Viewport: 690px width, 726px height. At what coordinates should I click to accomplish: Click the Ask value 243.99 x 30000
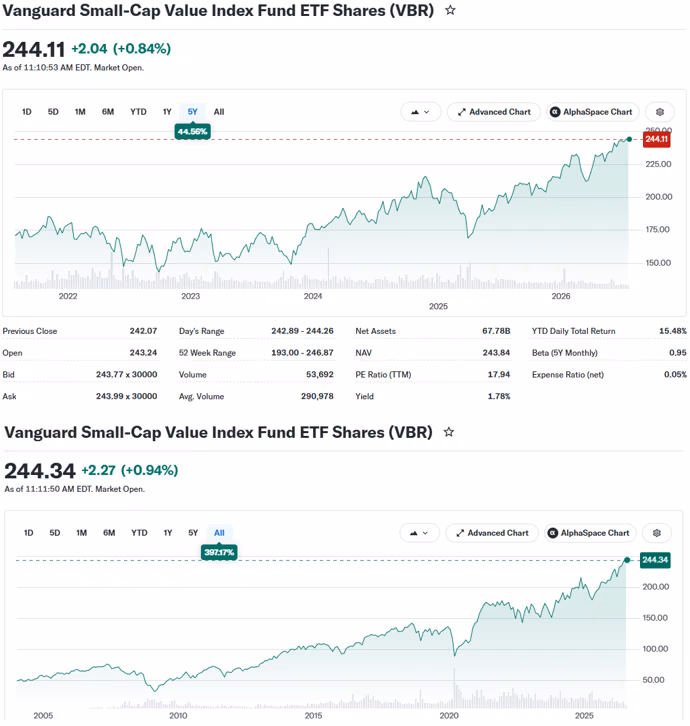[126, 396]
